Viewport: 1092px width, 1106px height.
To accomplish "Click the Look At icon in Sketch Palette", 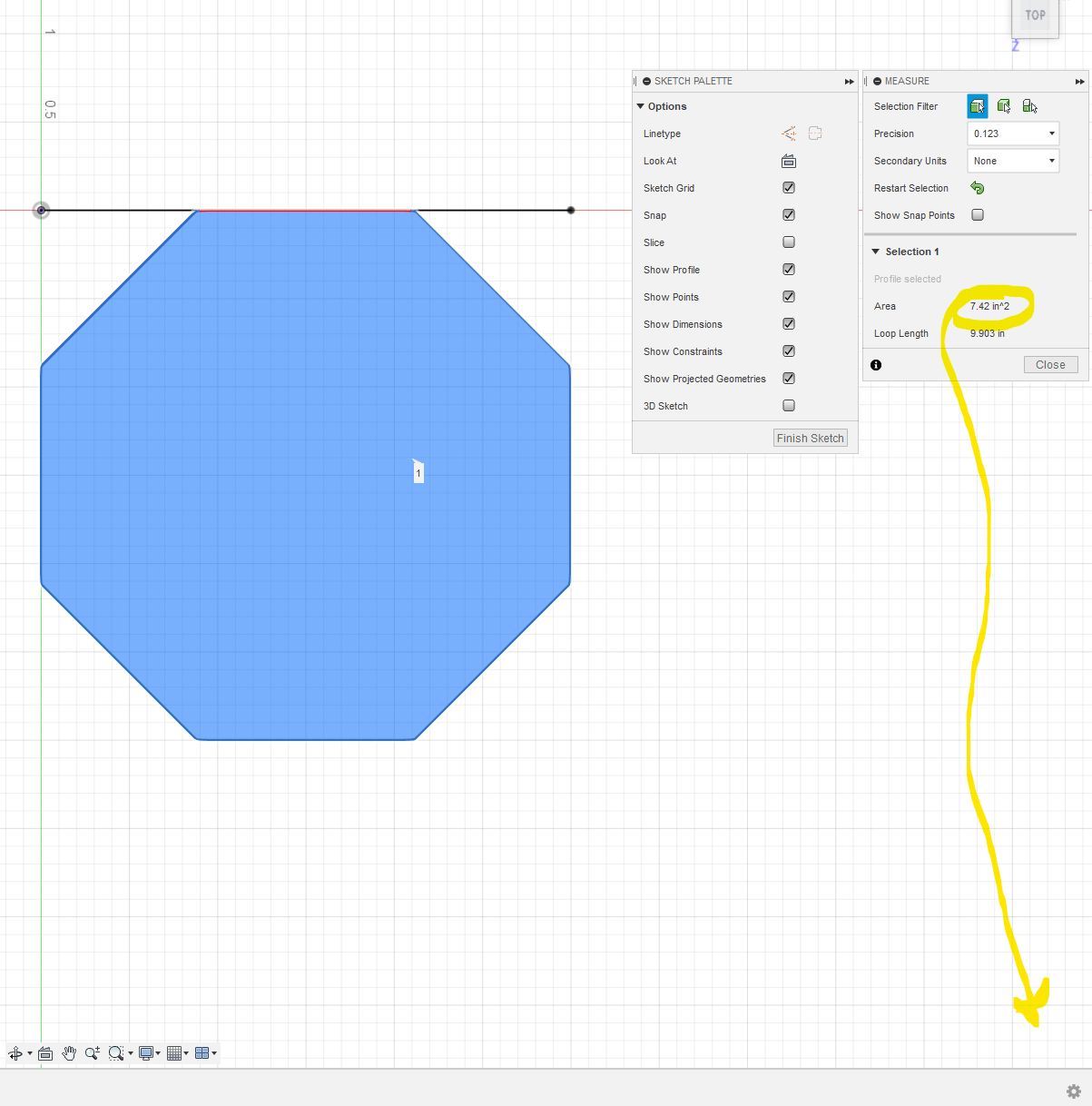I will point(789,161).
